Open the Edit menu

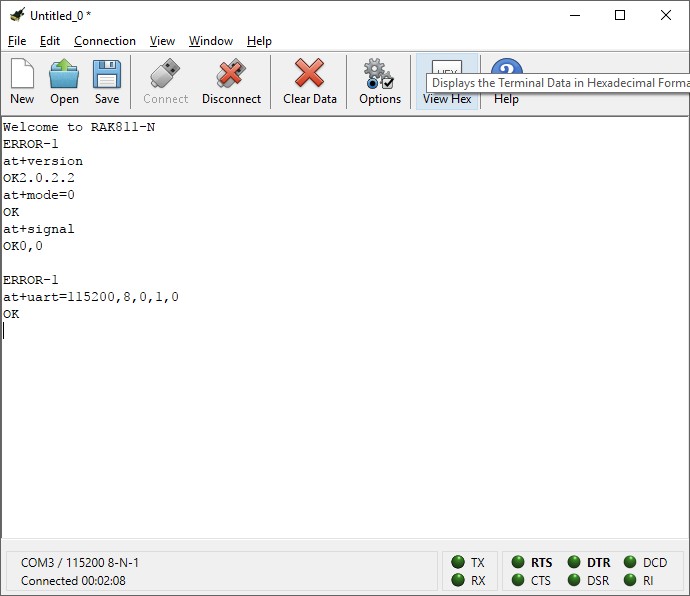50,41
